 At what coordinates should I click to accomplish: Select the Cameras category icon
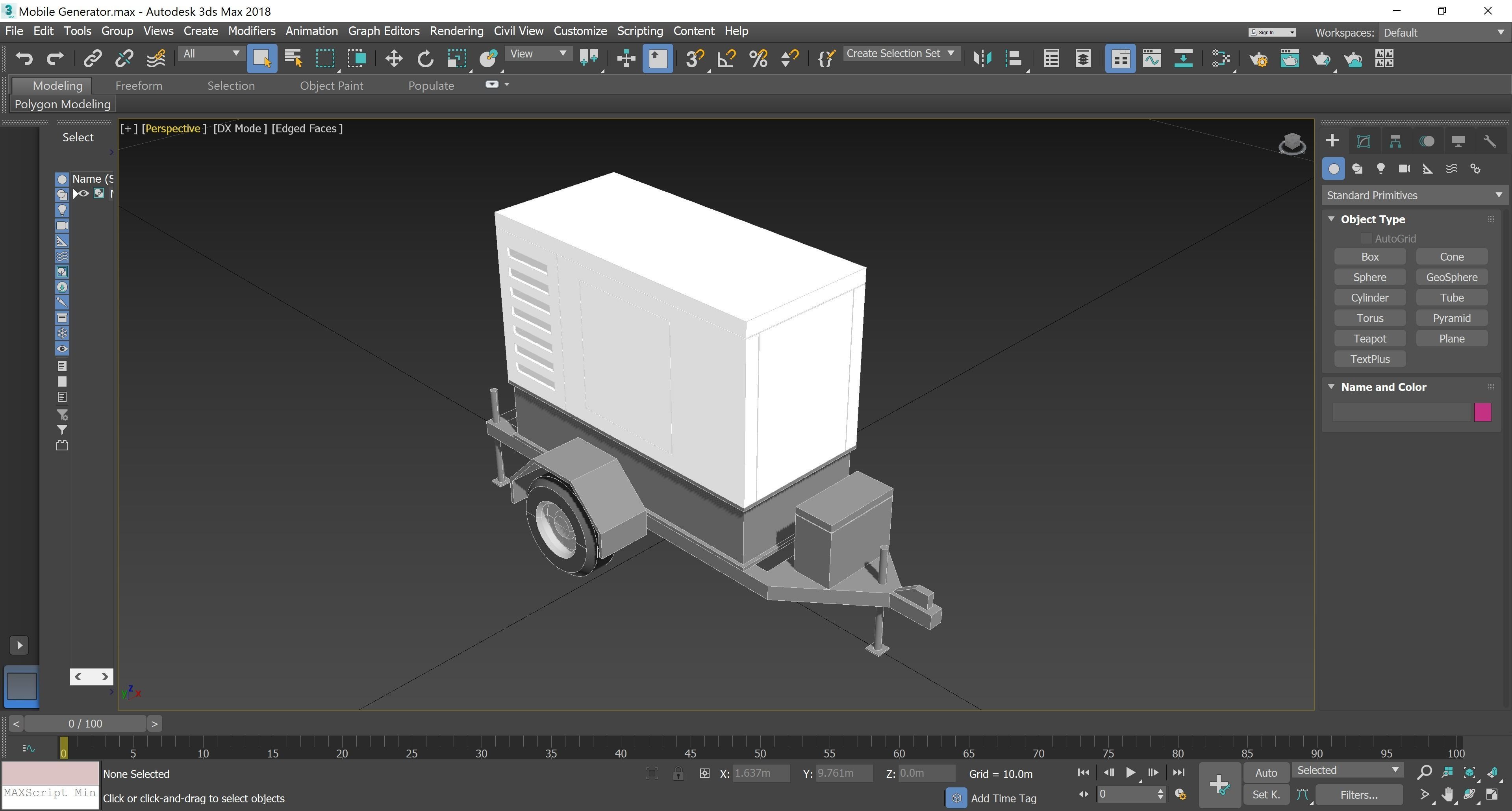coord(1404,169)
